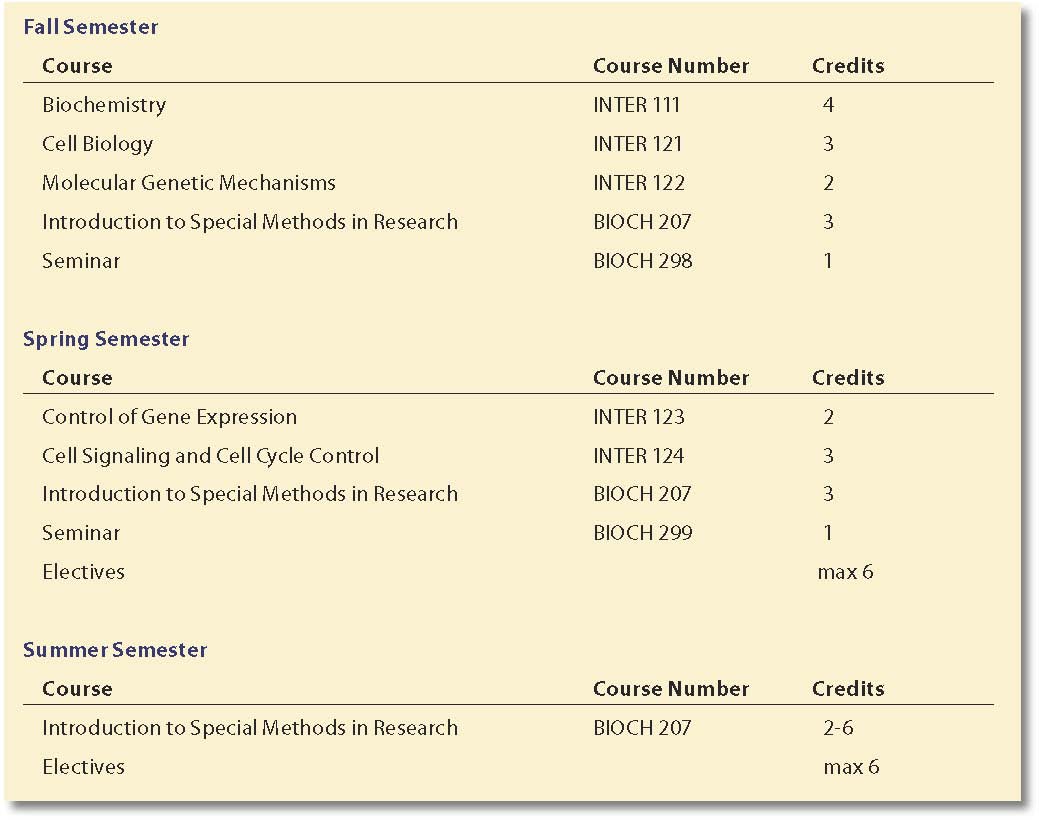Click Cell Signaling and Cell Cycle Control
Image resolution: width=1039 pixels, height=820 pixels.
(211, 456)
